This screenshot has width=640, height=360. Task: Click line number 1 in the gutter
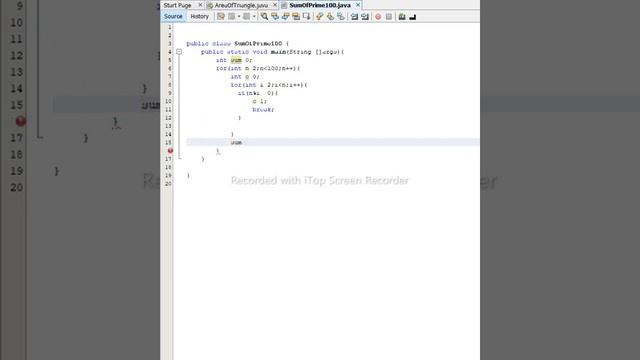[170, 27]
